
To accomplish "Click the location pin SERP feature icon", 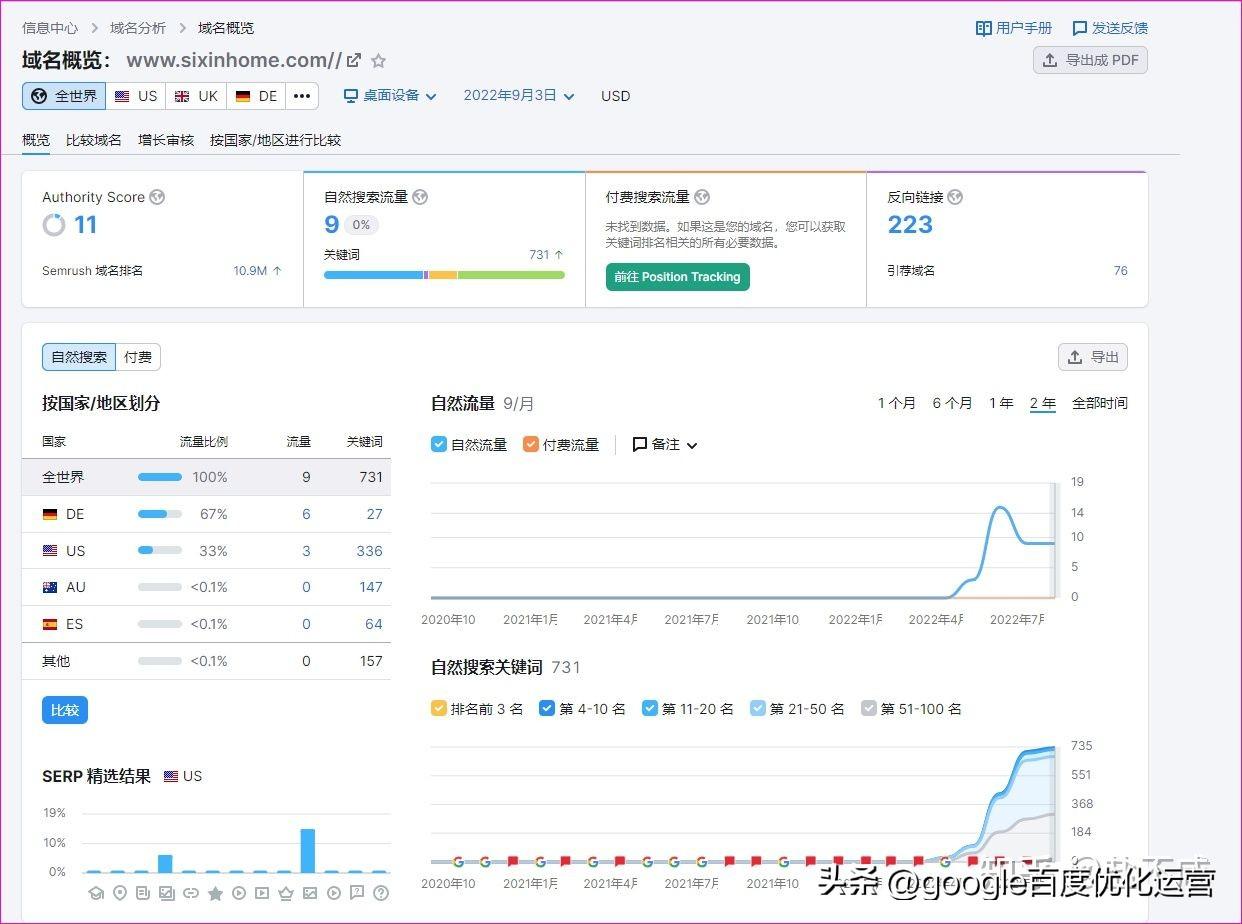I will tap(120, 893).
